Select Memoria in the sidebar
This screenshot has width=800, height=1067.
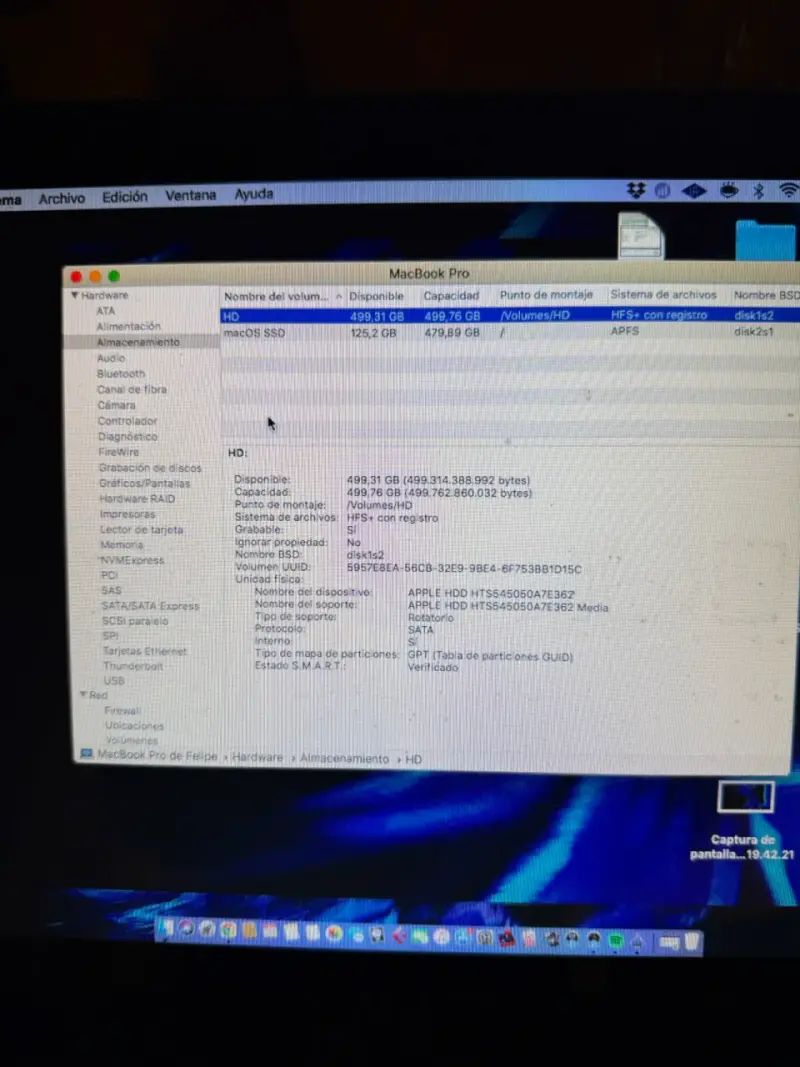122,544
